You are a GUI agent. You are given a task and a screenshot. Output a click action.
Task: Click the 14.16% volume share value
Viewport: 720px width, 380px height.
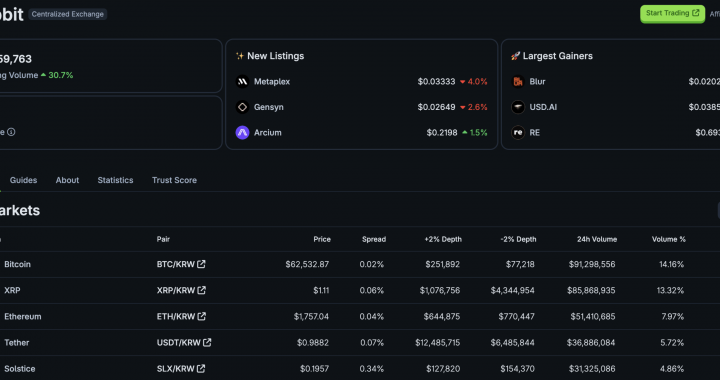point(671,264)
